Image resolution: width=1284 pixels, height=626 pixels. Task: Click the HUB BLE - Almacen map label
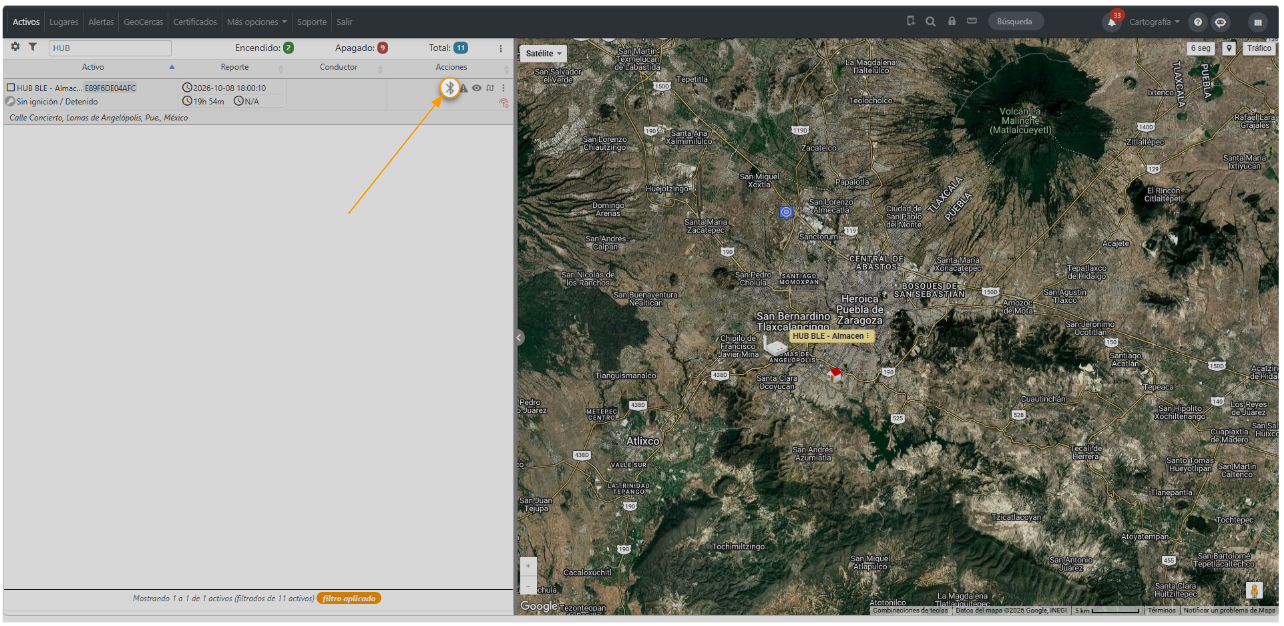click(x=832, y=337)
